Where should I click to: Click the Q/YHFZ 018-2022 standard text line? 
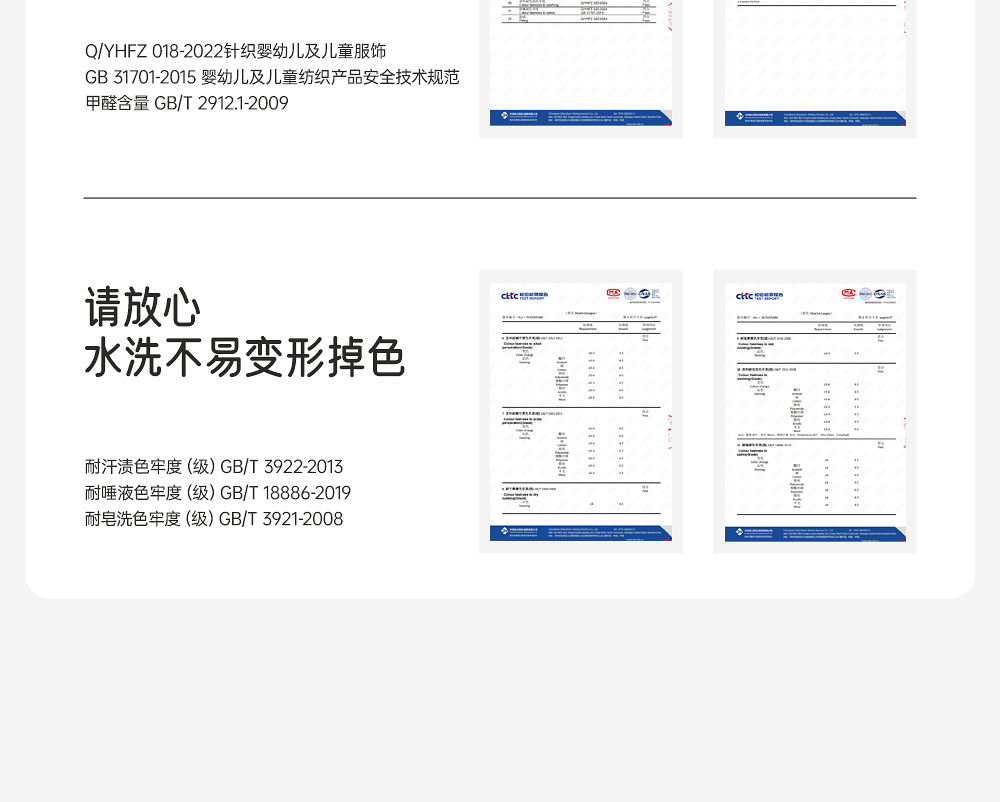235,51
